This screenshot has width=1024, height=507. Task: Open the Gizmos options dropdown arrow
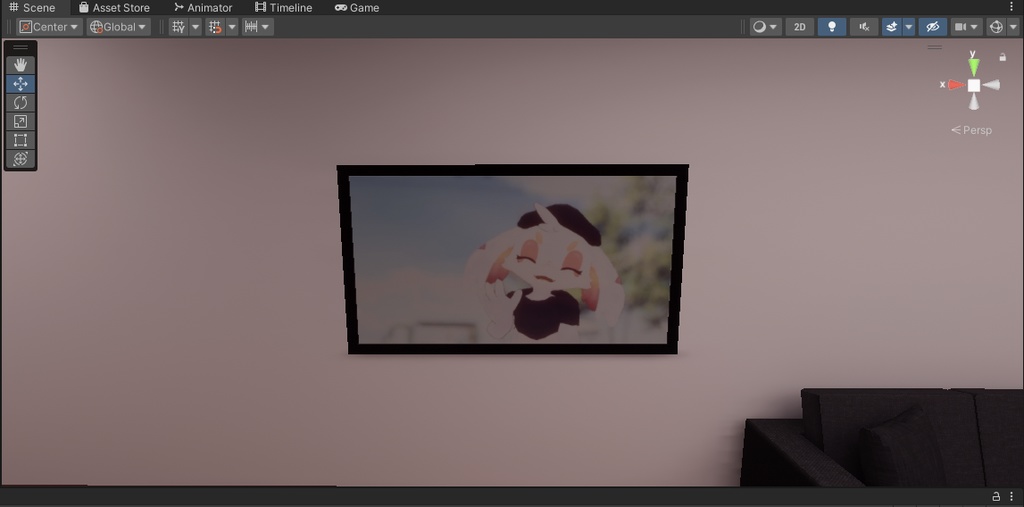coord(1013,27)
